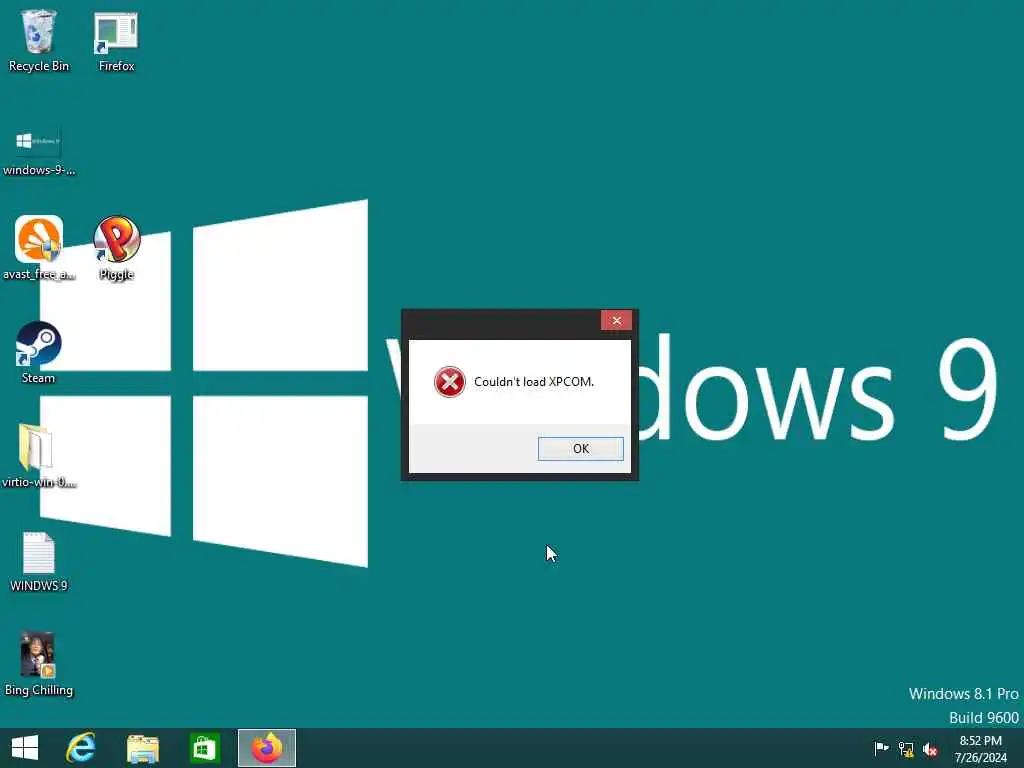Open the network status tray icon
The height and width of the screenshot is (768, 1024).
coord(906,748)
